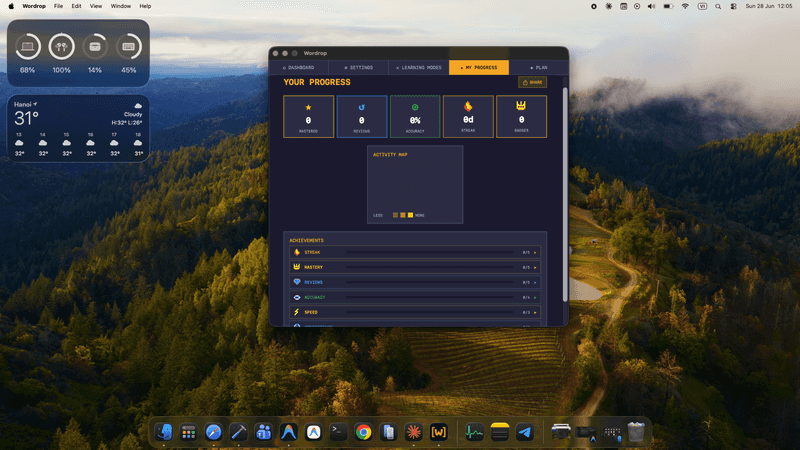Screen dimensions: 800x450
Task: Open the iPhone simulator app in Dock
Action: 388,432
